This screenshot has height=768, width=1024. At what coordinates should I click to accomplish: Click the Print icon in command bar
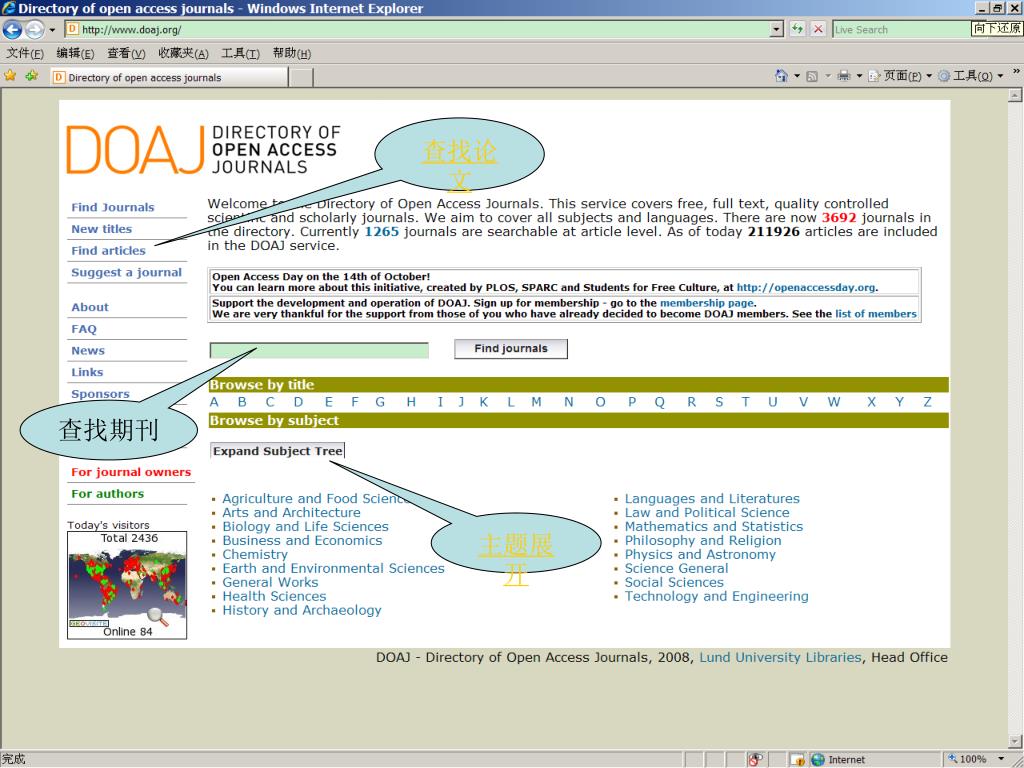click(x=844, y=76)
